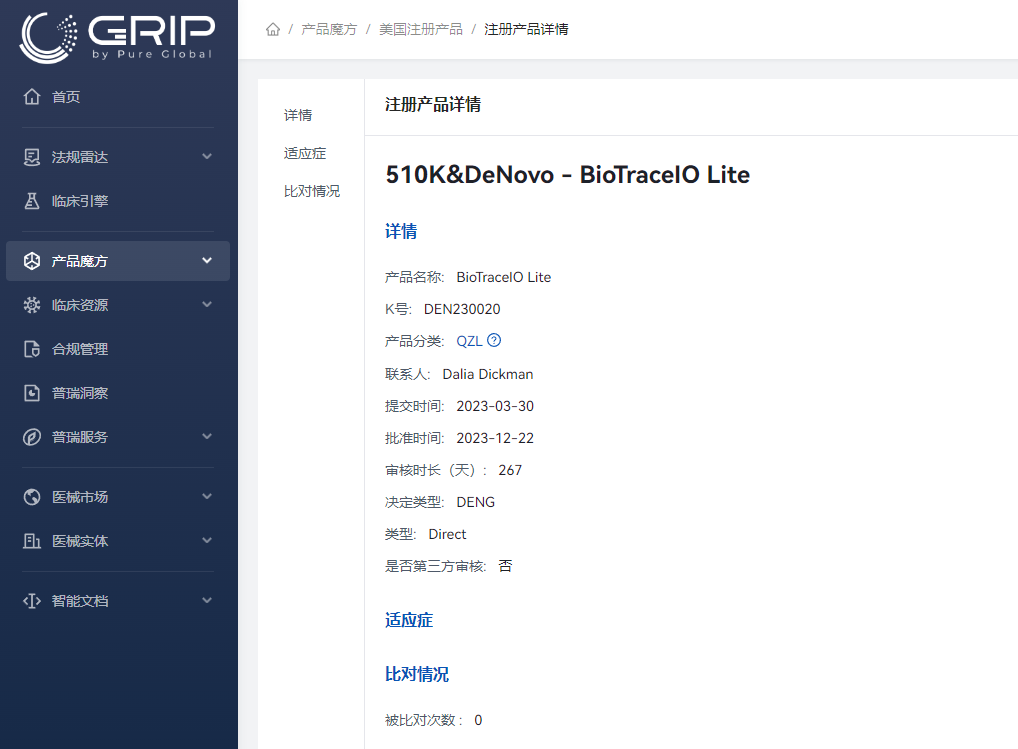Click 产品魔方 in the breadcrumb
The height and width of the screenshot is (749, 1018).
(x=329, y=29)
